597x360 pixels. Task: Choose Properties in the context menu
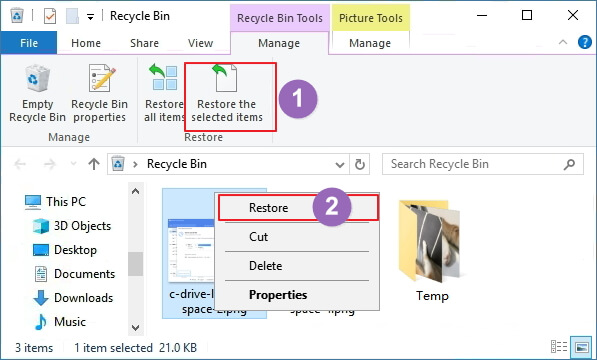[297, 295]
